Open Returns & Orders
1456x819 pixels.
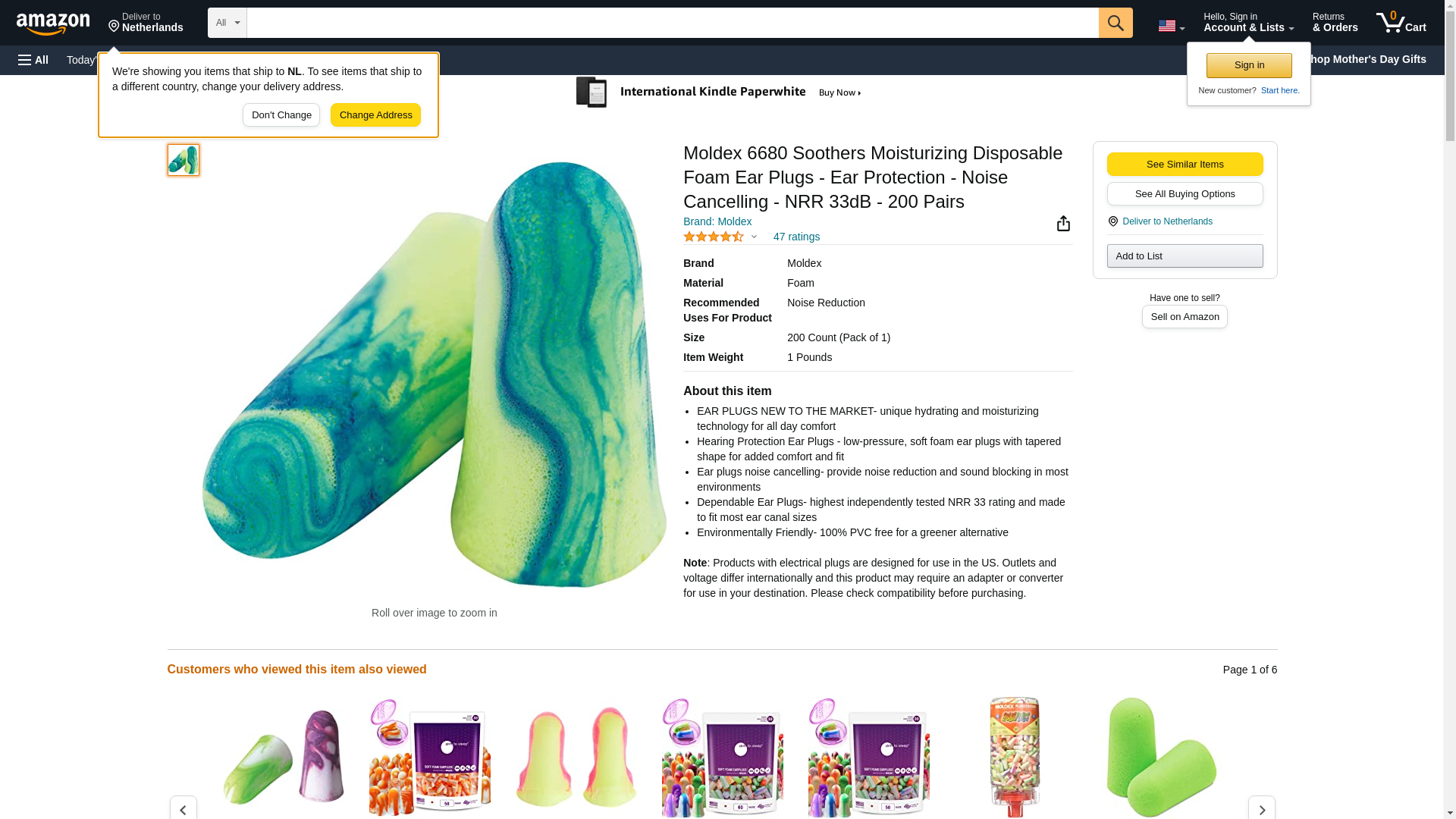[x=1335, y=23]
